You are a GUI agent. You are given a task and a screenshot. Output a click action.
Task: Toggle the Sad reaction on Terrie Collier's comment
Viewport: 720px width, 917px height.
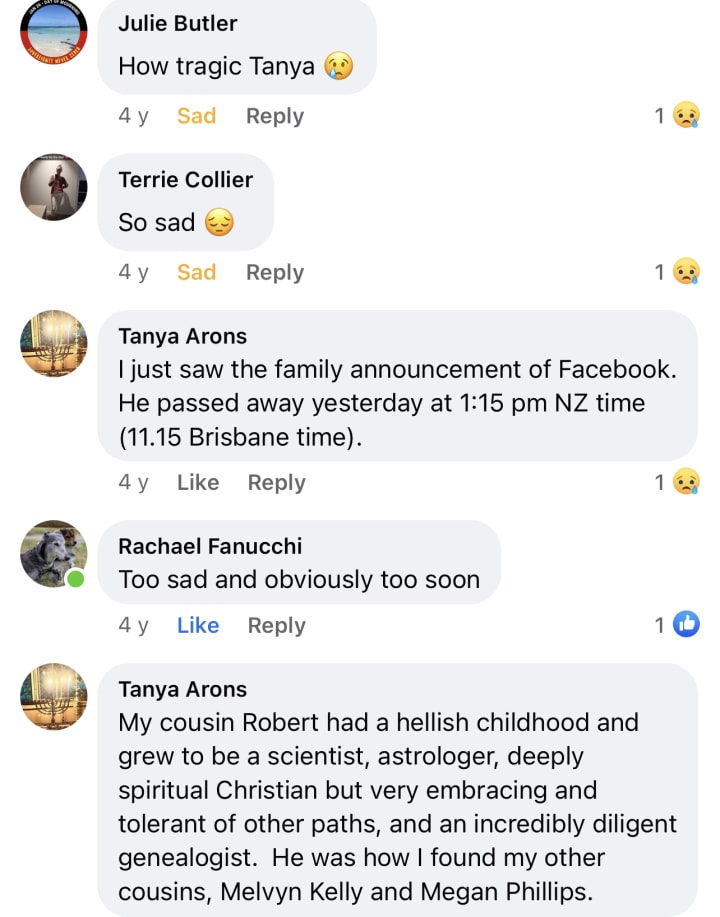click(x=196, y=272)
